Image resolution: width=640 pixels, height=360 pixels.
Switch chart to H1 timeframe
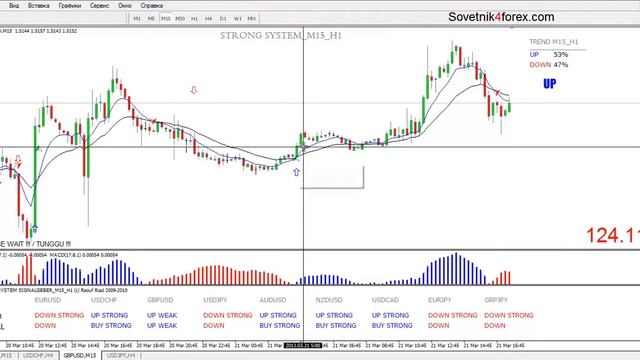click(x=194, y=18)
